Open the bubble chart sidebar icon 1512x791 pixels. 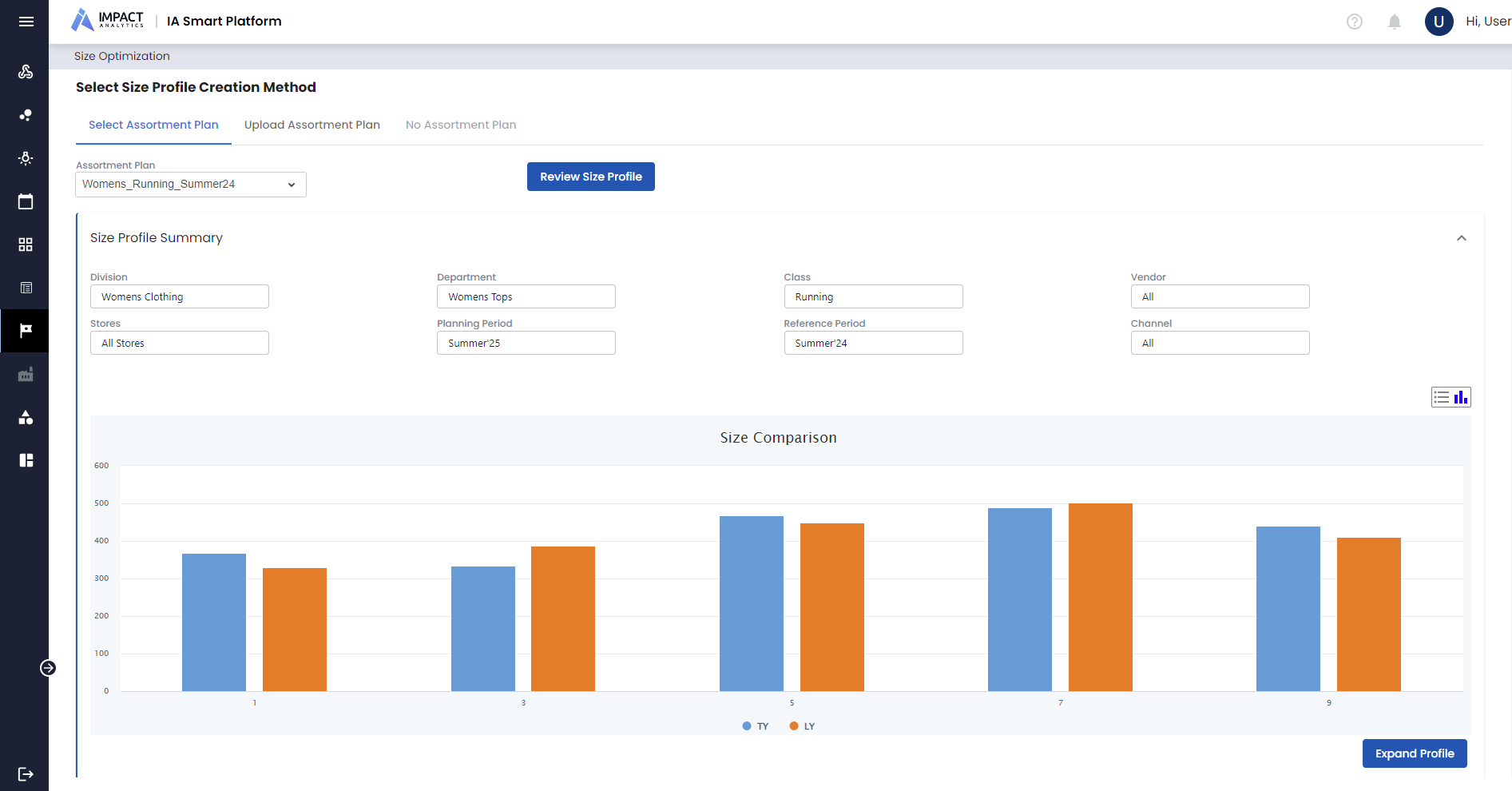tap(26, 115)
